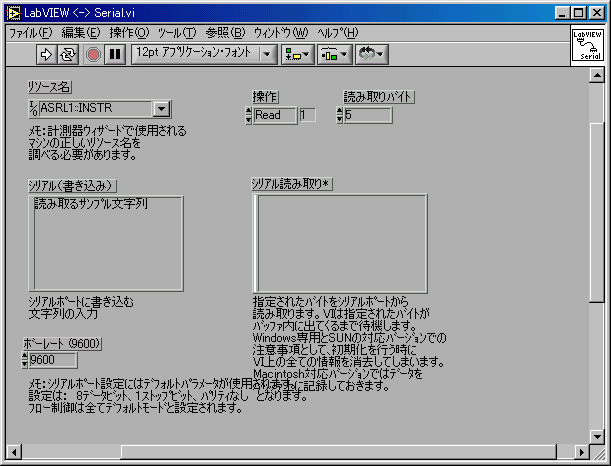
Task: Click the 操作 label above Read
Action: pyautogui.click(x=265, y=97)
